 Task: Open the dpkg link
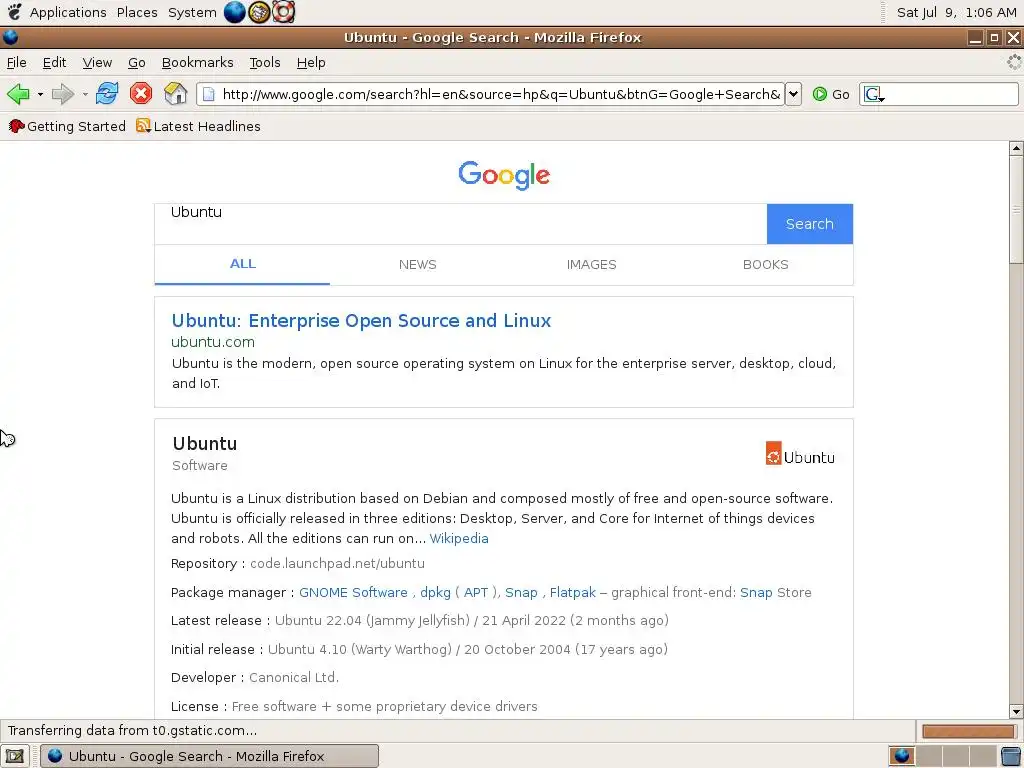point(435,592)
